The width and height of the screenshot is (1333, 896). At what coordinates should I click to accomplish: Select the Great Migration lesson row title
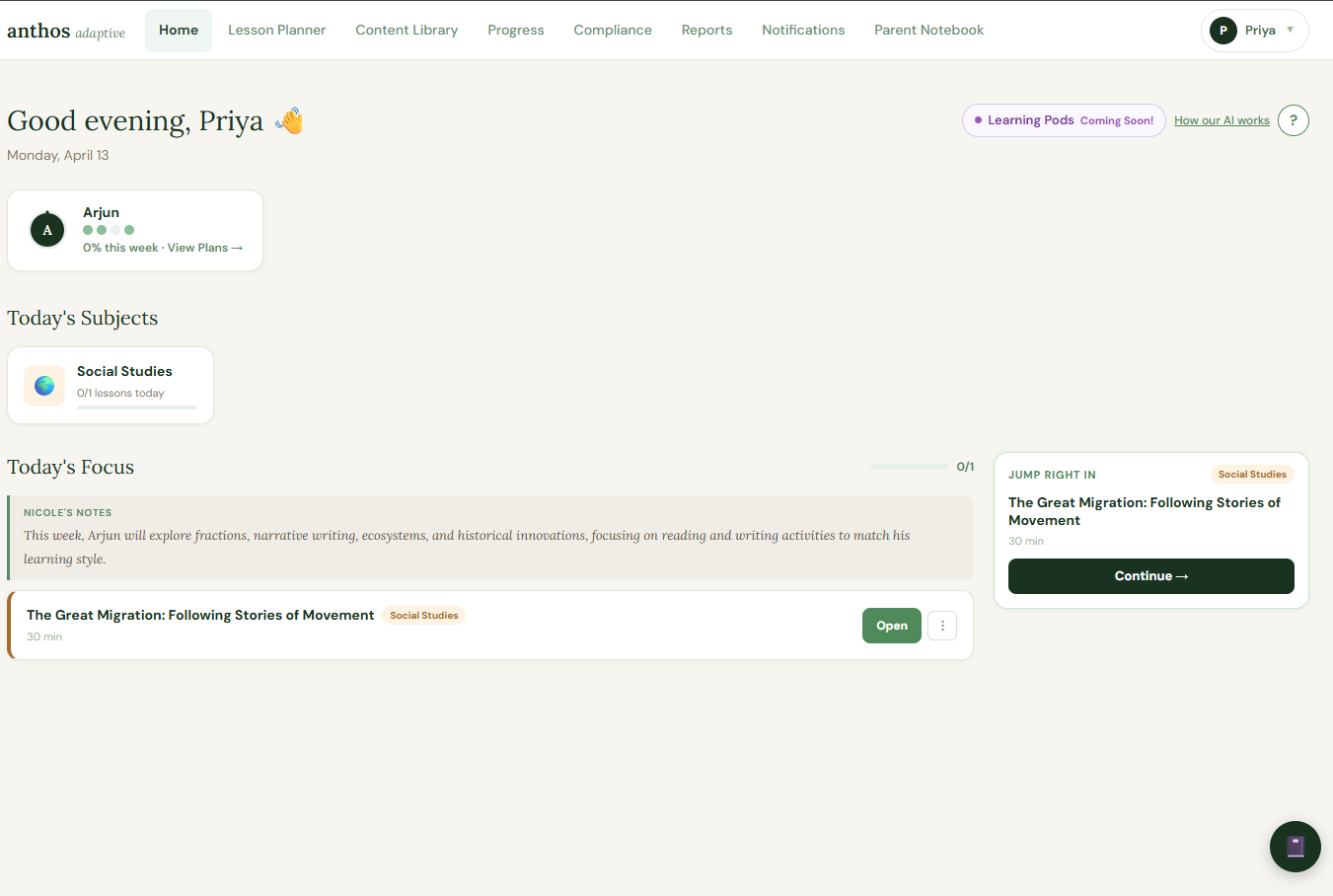pos(200,614)
